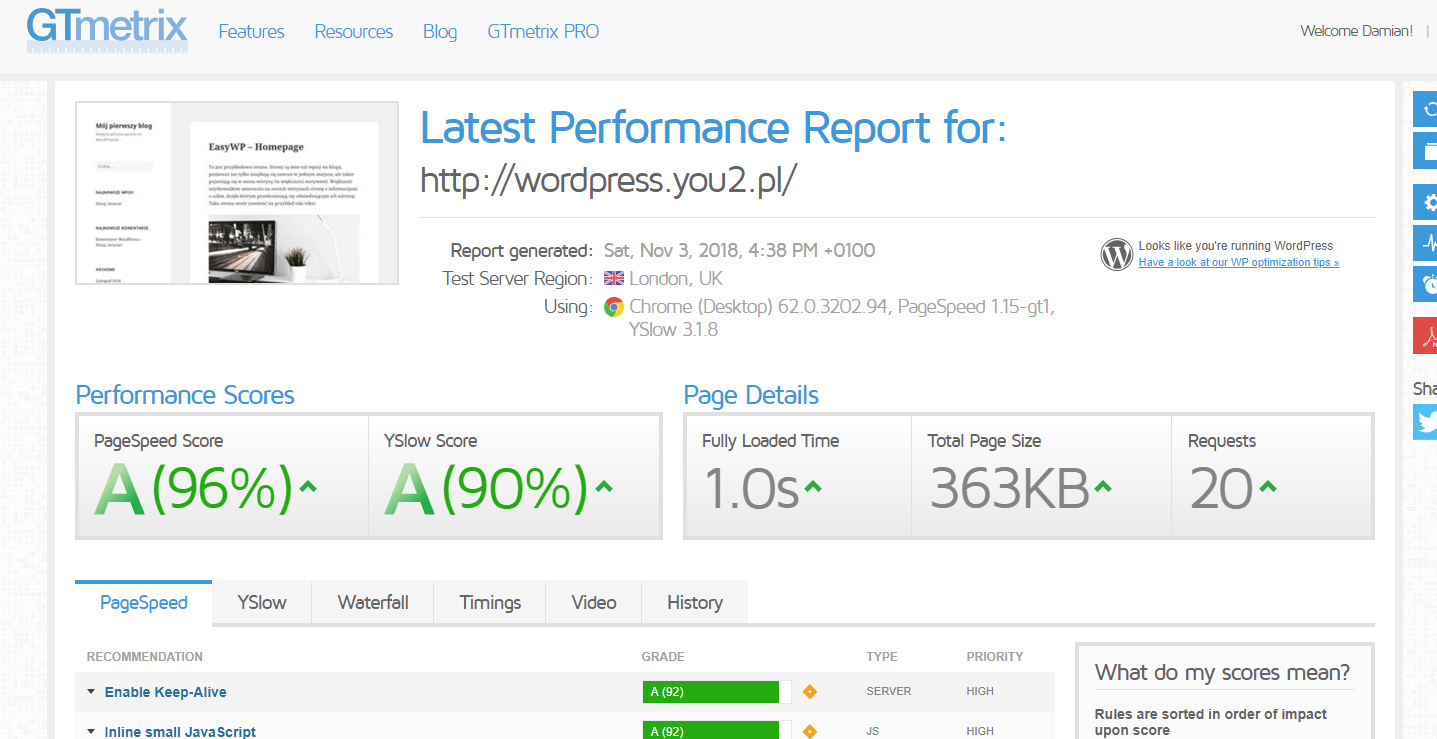The image size is (1437, 739).
Task: Click the UK flag icon
Action: point(614,279)
